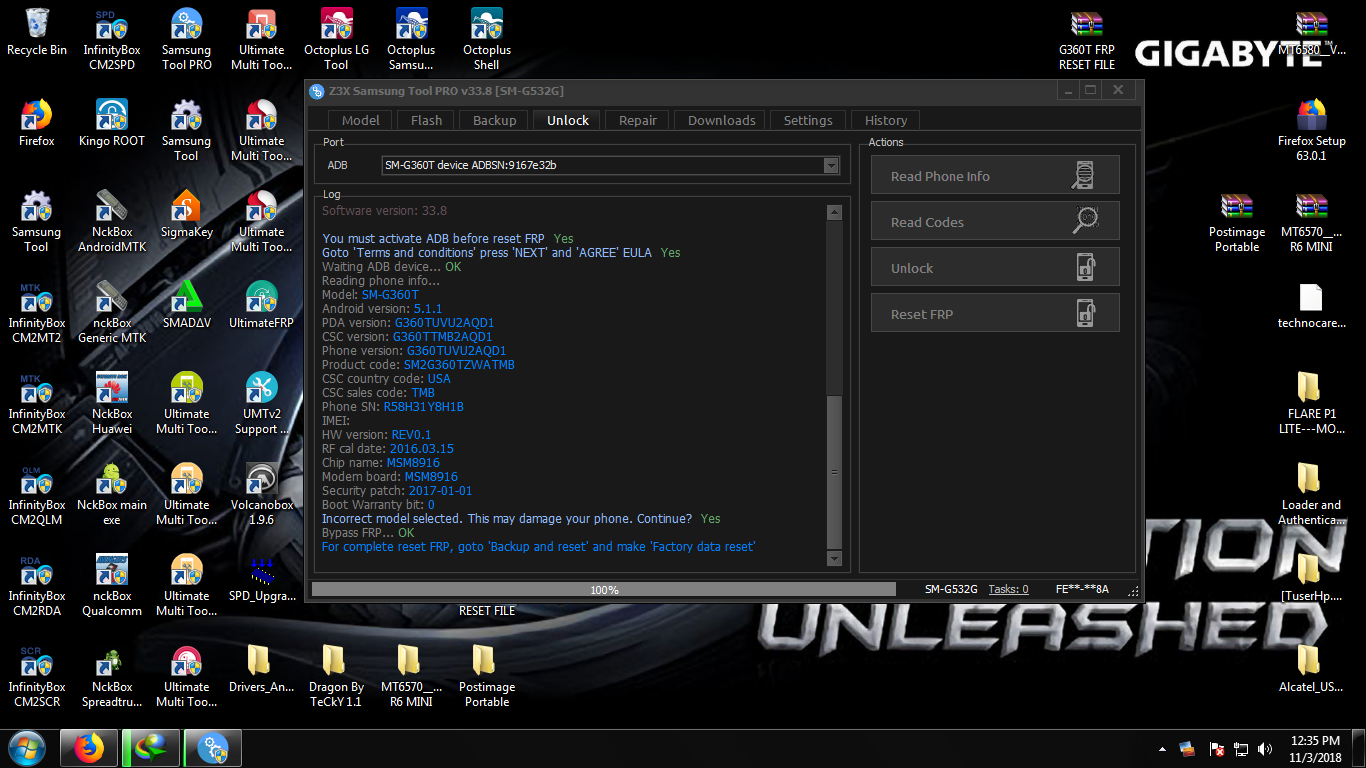Select UMTv2 Support desktop icon
The height and width of the screenshot is (768, 1366).
click(x=261, y=403)
